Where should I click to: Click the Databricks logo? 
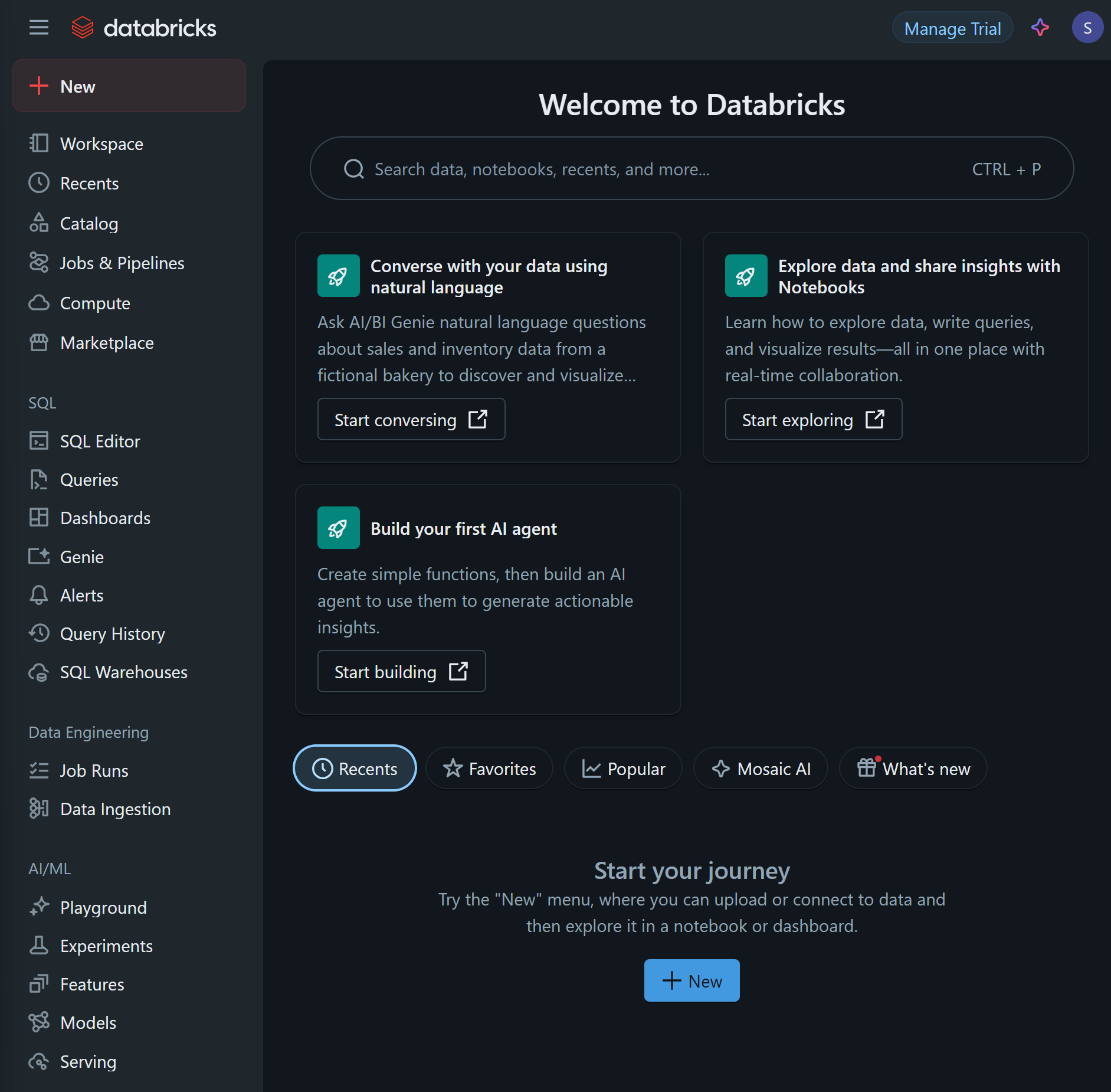[x=143, y=28]
